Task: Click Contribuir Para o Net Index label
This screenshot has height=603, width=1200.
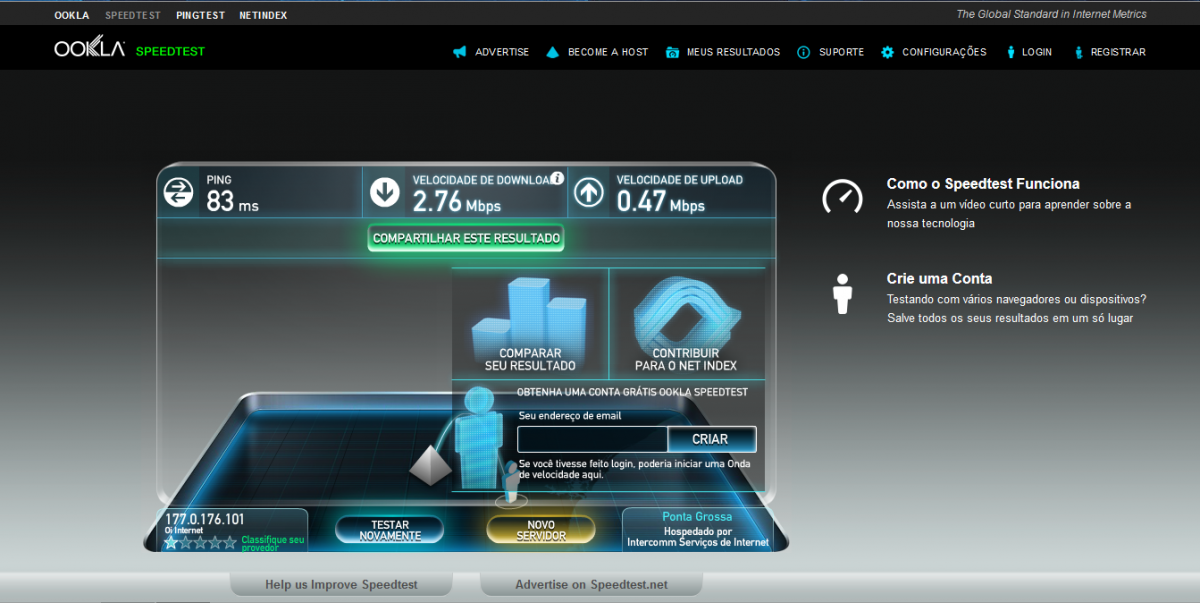Action: 686,360
